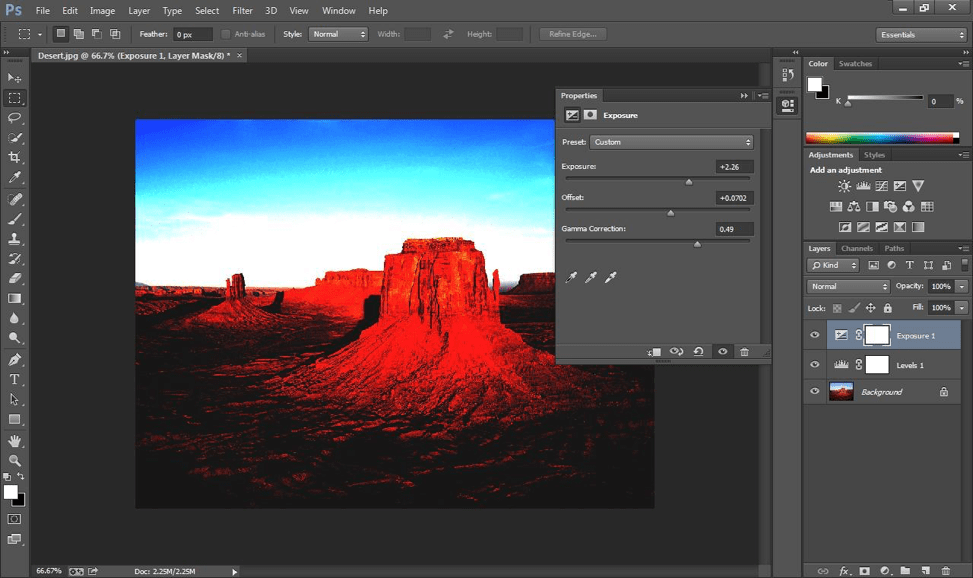Choose the Hand tool
Viewport: 973px width, 578px height.
(x=15, y=440)
